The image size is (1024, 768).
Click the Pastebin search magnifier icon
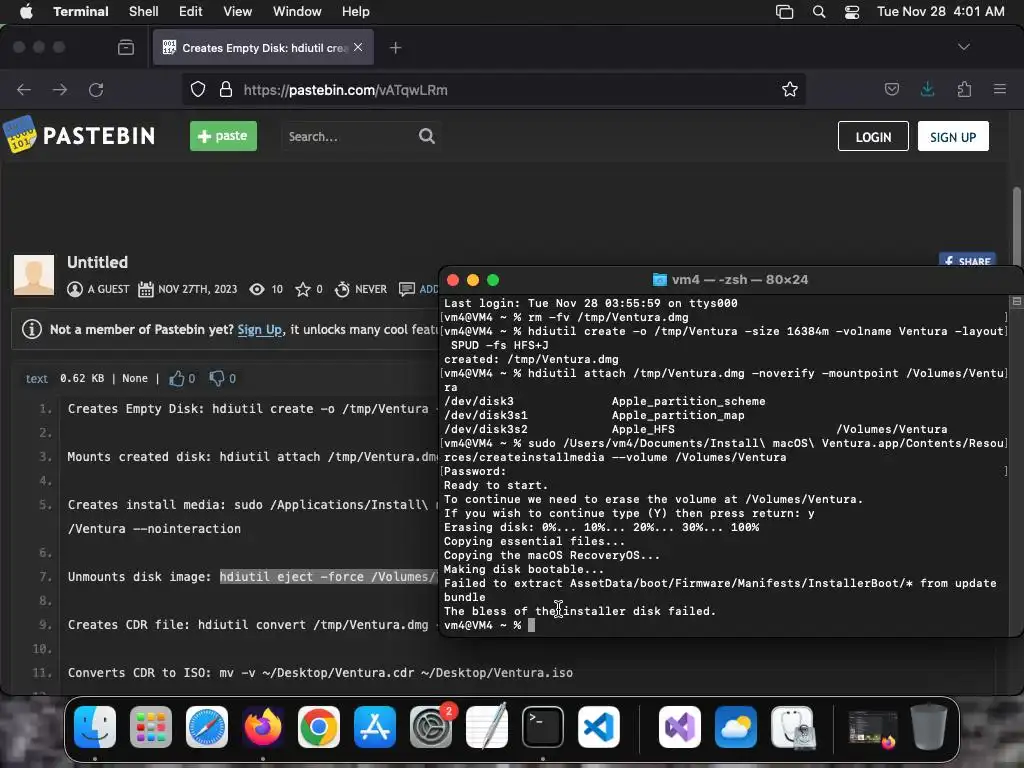point(426,136)
